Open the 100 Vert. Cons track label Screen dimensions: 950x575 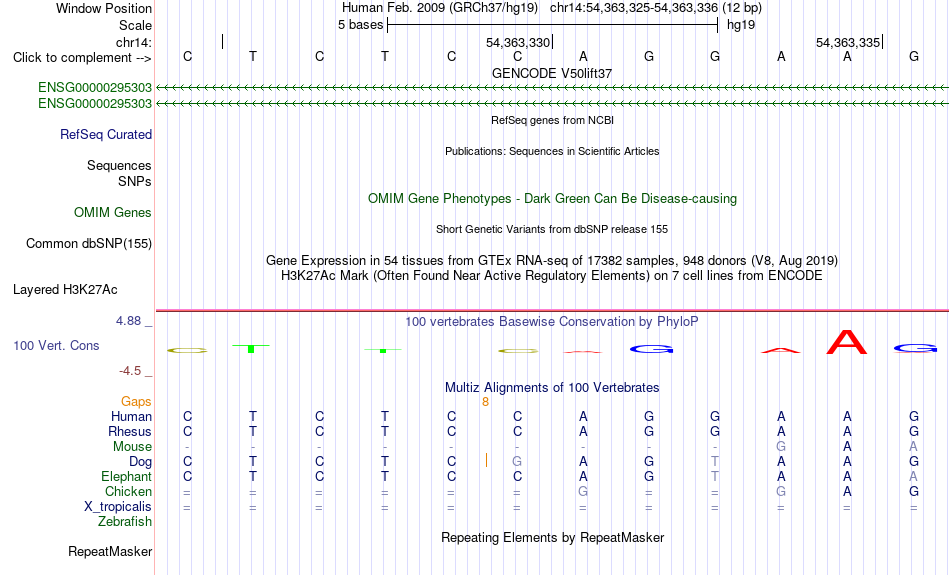click(56, 345)
